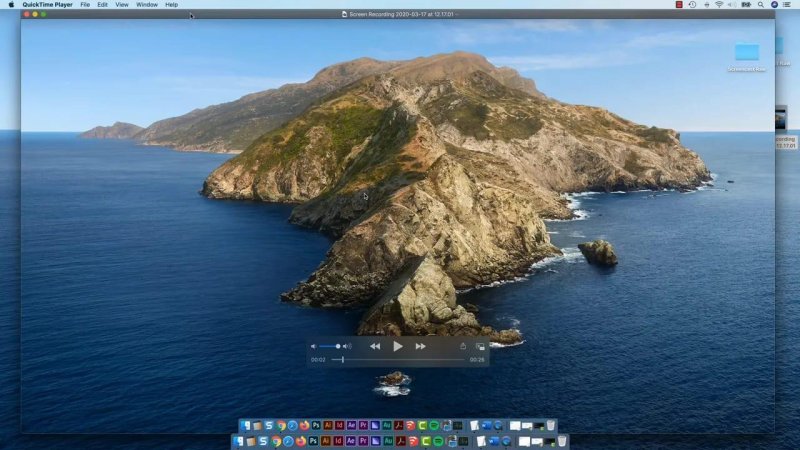Open the Edit menu
The image size is (800, 450).
click(x=103, y=5)
